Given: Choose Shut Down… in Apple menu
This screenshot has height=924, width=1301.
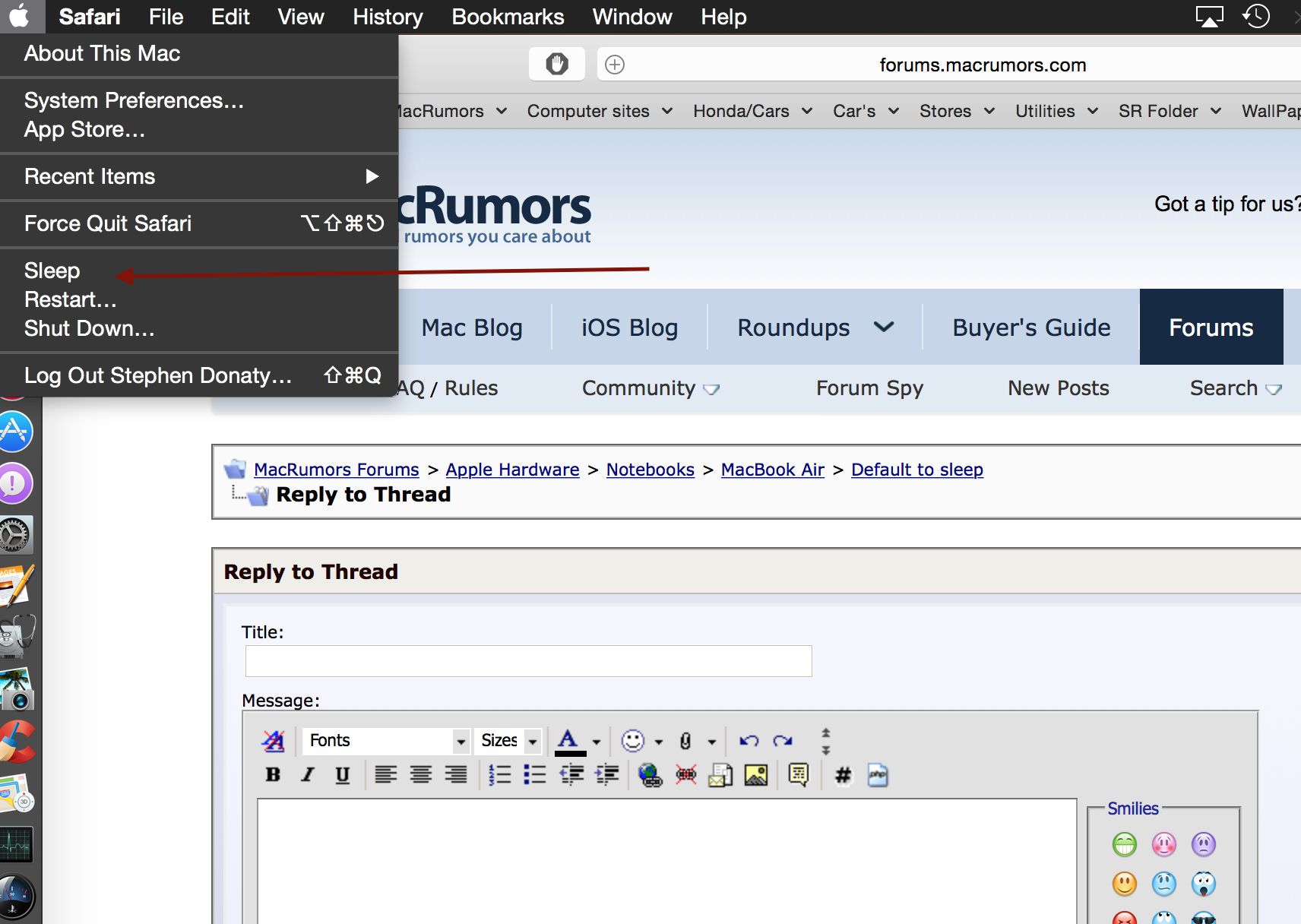Looking at the screenshot, I should [x=199, y=328].
